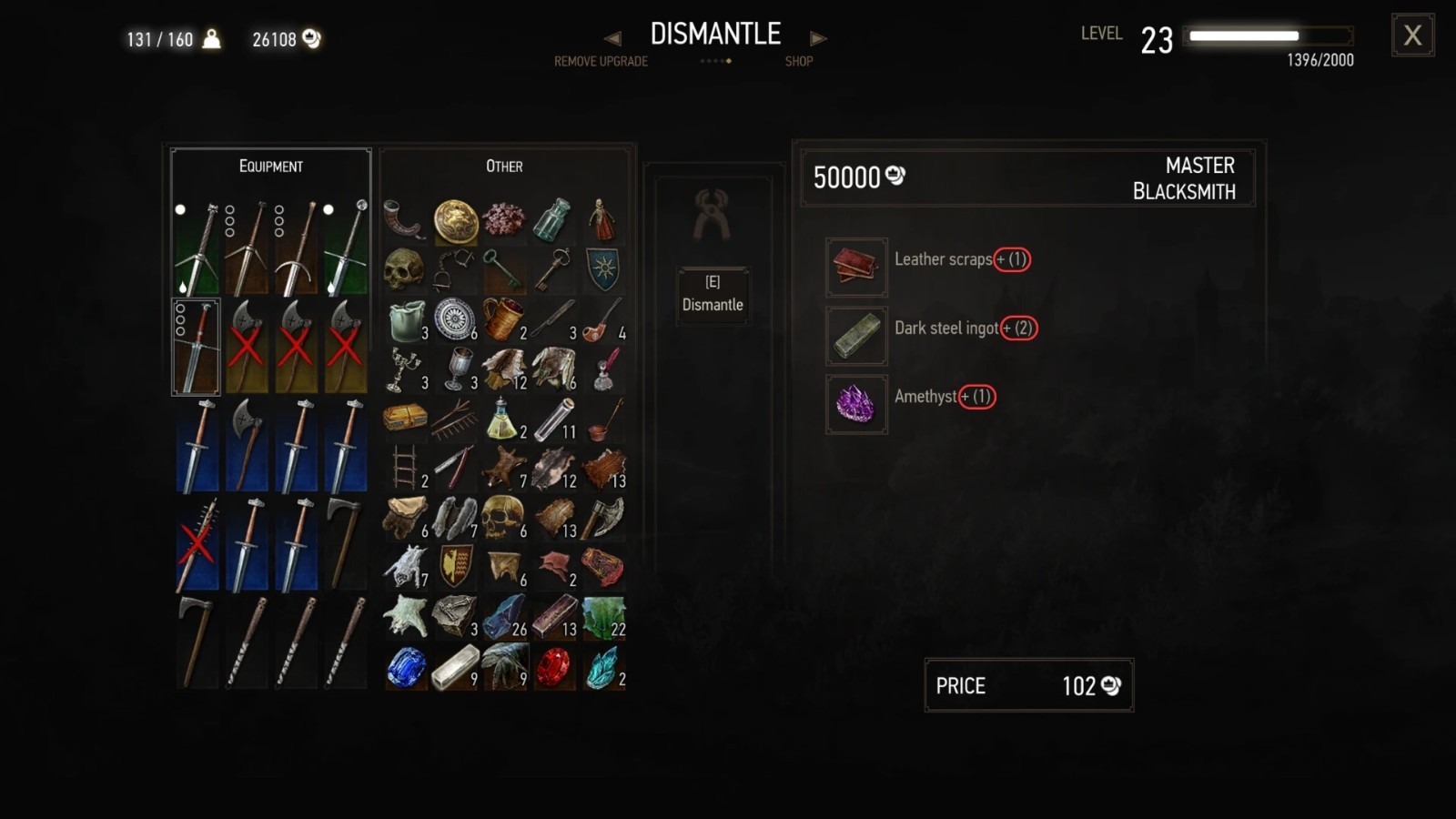Click the Equipment section header
The width and height of the screenshot is (1456, 819).
point(271,166)
